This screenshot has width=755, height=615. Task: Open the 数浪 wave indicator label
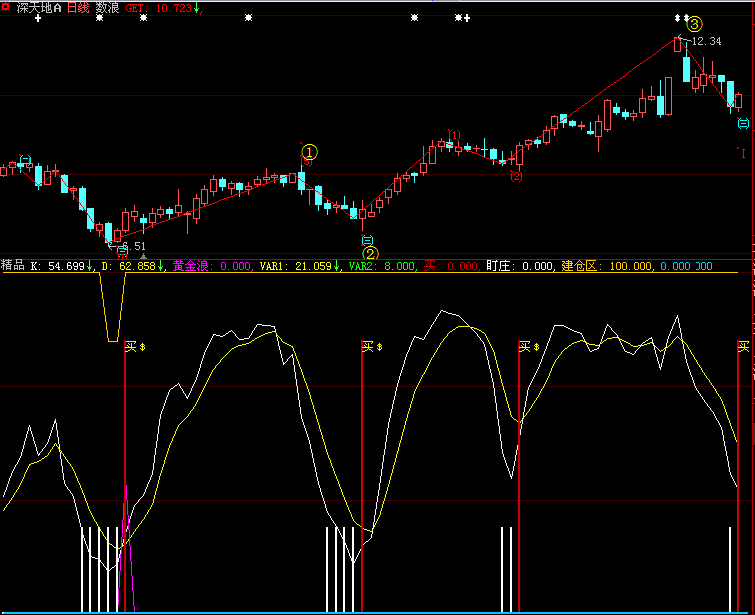tap(108, 8)
